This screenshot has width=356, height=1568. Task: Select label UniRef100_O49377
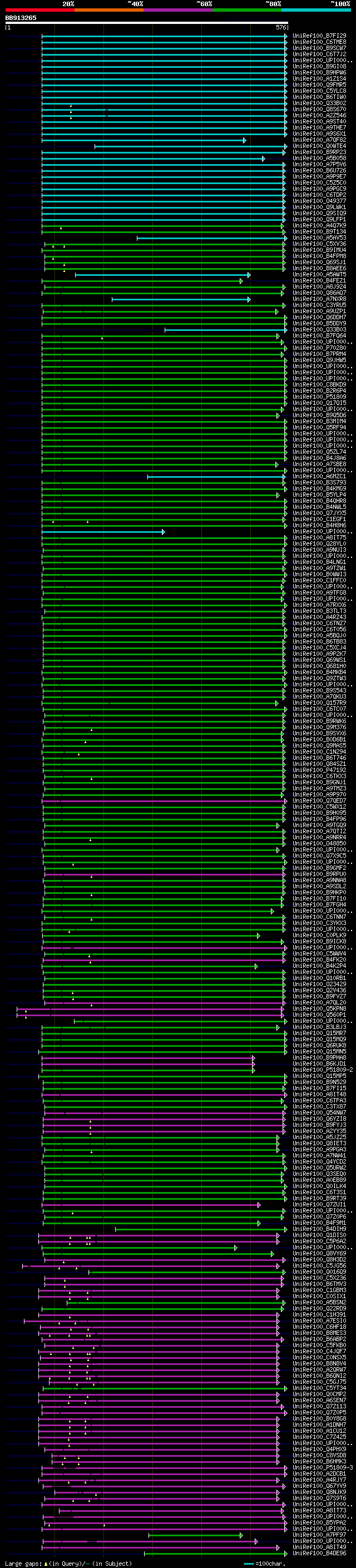319,201
